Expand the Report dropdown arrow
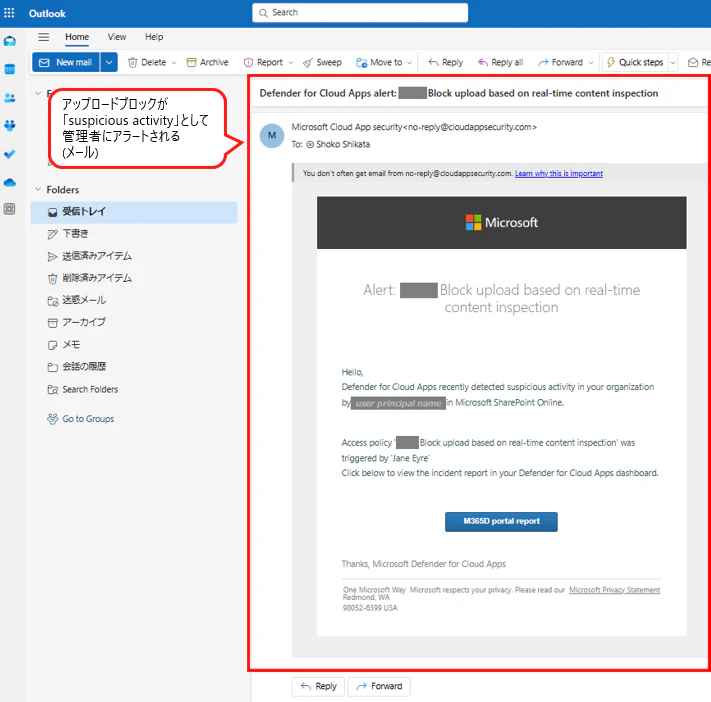 (x=291, y=63)
